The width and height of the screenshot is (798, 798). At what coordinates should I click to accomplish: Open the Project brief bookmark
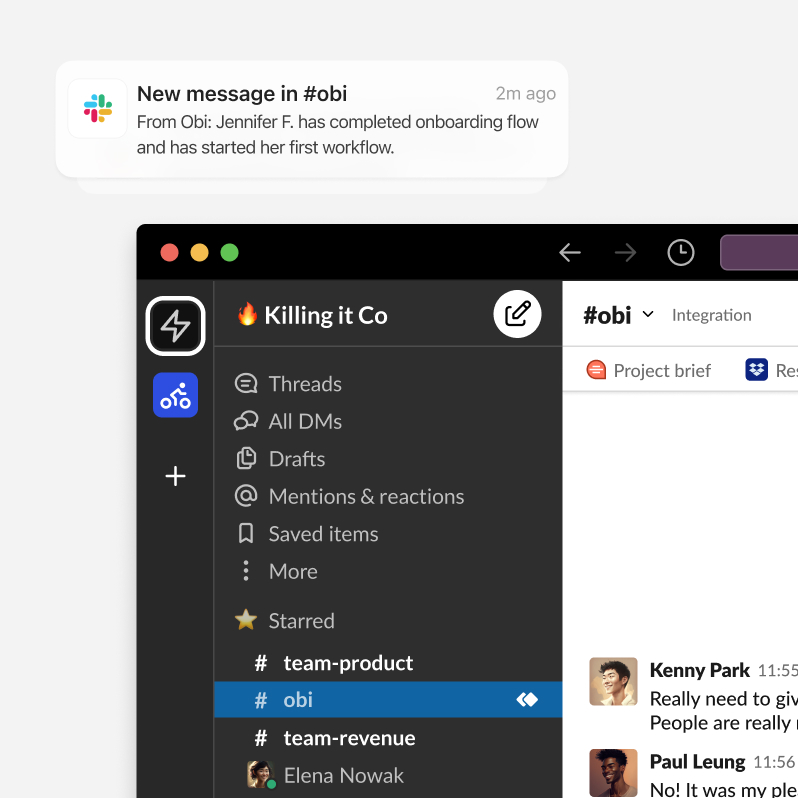(x=648, y=370)
